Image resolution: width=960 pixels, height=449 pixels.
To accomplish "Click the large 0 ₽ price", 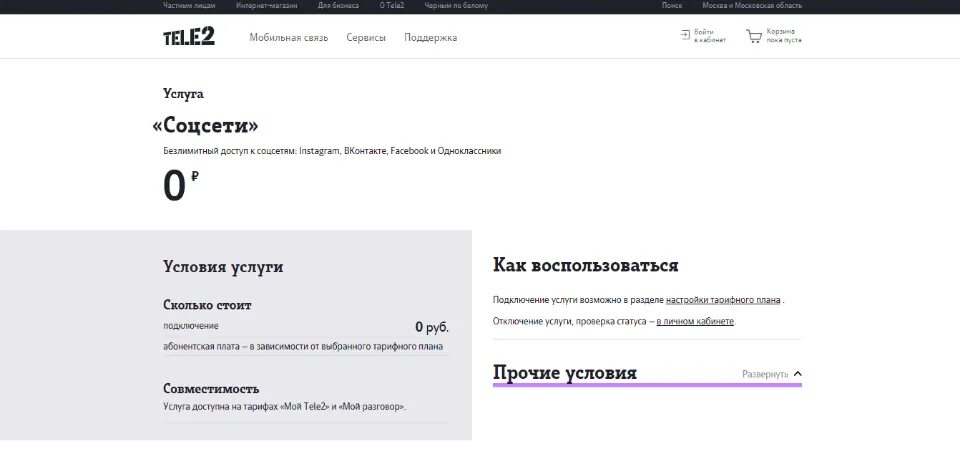I will coord(181,186).
